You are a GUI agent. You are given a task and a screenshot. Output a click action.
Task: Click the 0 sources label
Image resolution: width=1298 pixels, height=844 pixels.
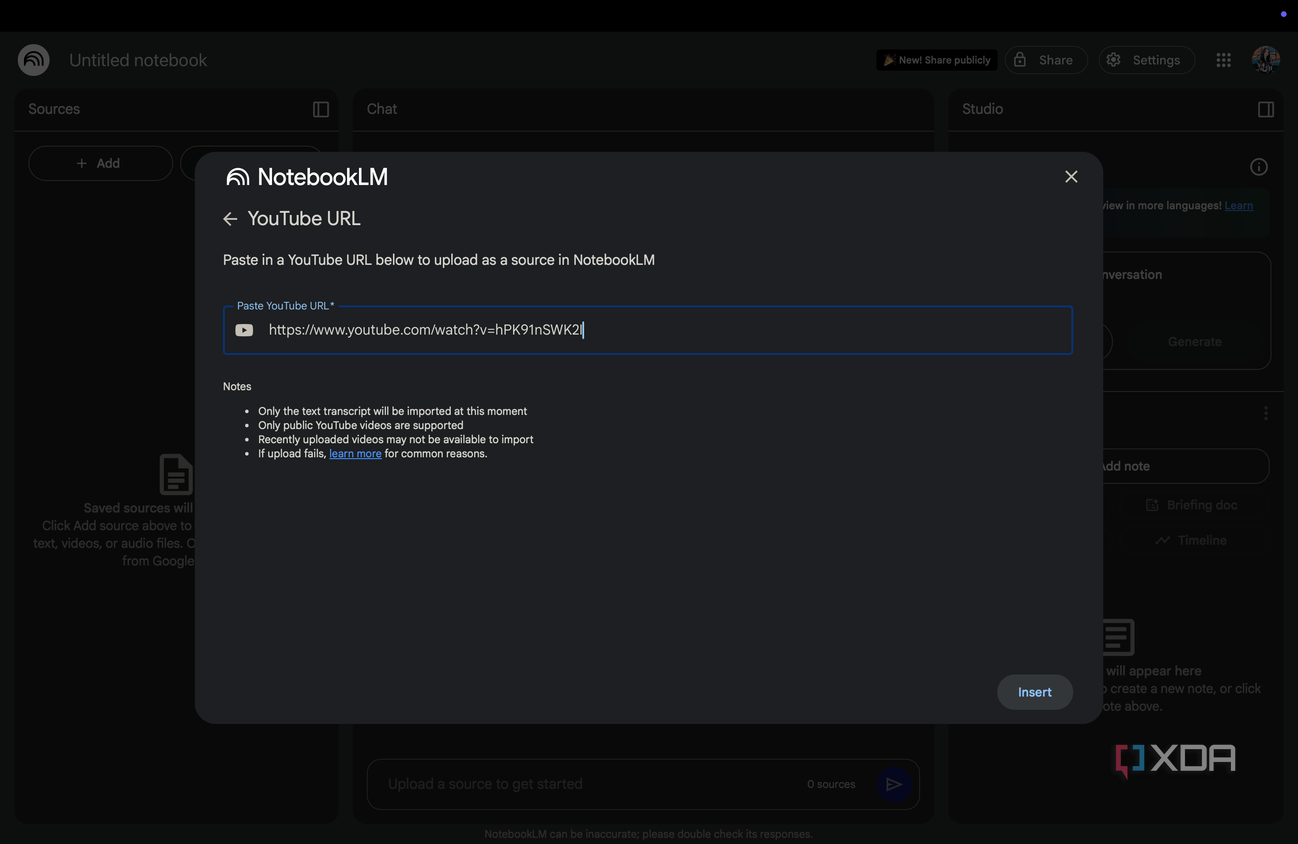point(831,784)
